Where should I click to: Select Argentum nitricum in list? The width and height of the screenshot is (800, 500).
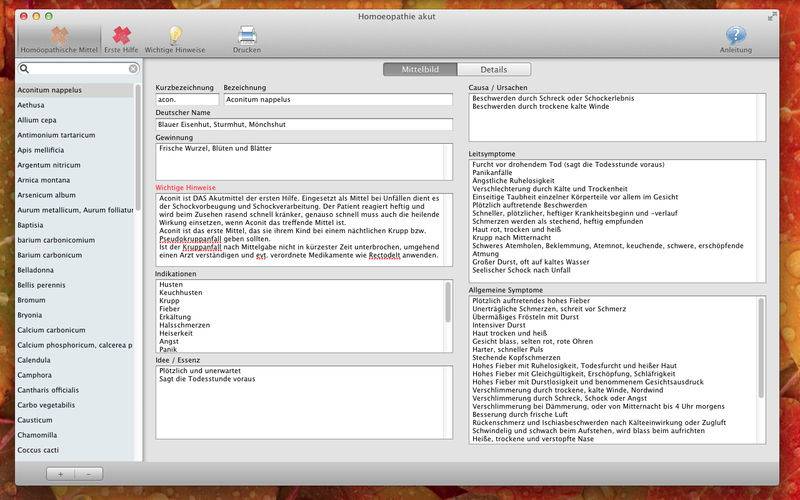tap(75, 165)
